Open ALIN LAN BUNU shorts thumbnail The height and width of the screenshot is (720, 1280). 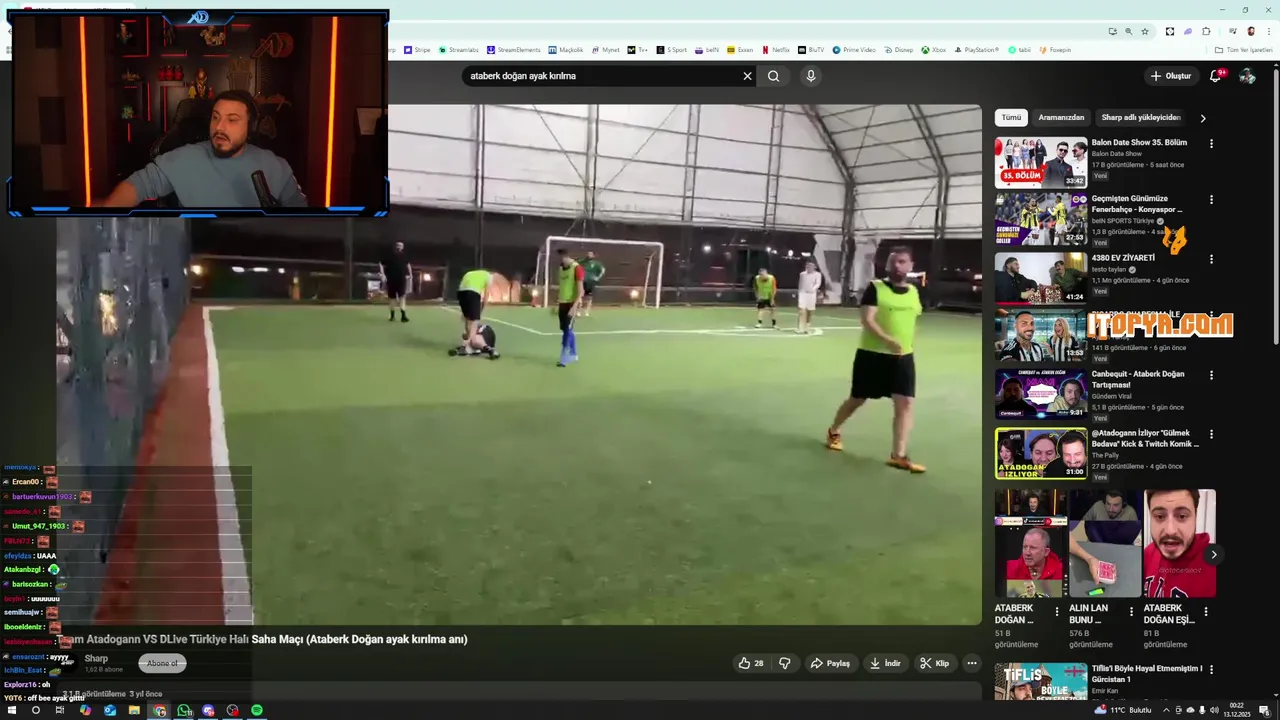(1105, 544)
